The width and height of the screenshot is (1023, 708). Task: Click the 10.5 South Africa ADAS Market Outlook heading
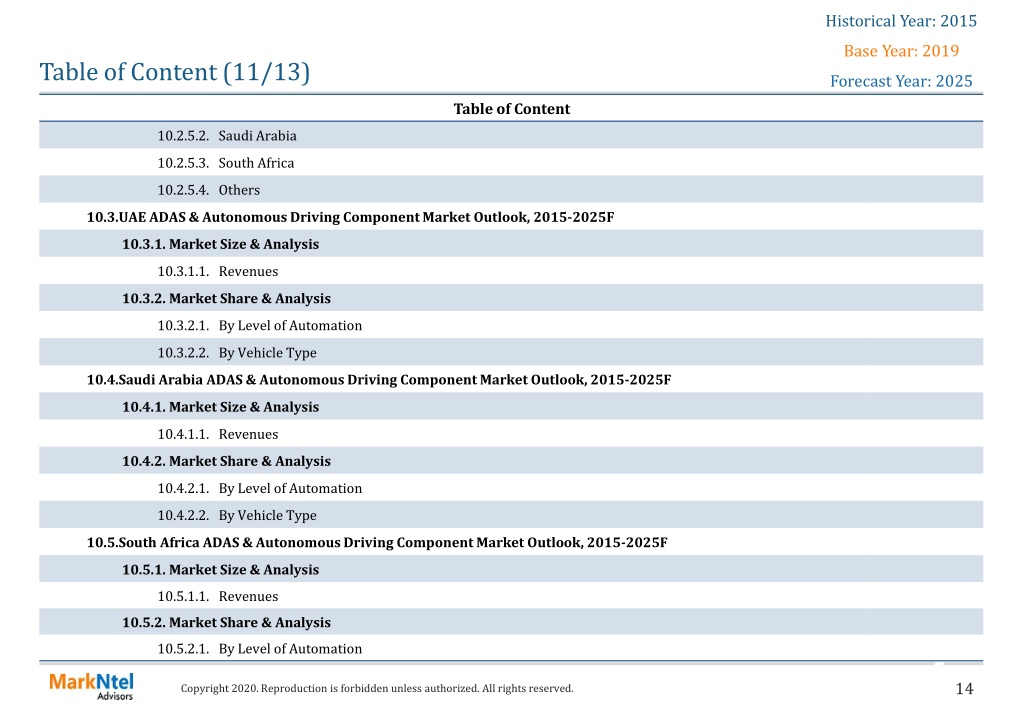pyautogui.click(x=377, y=542)
